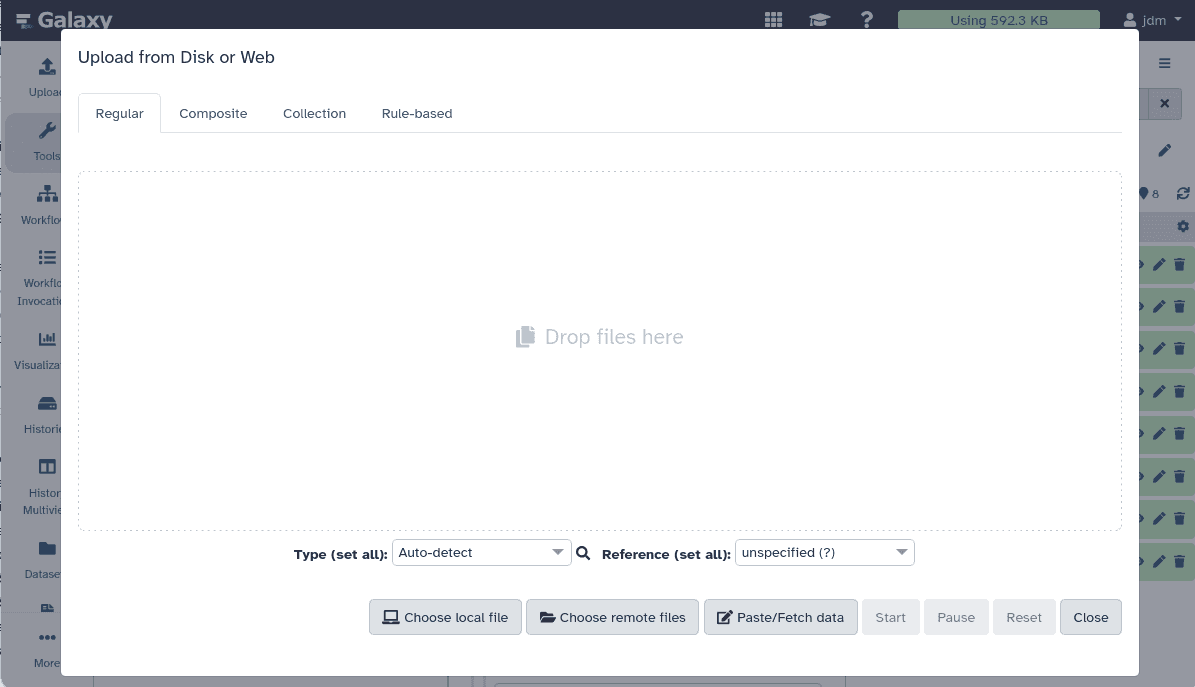Select the Upload icon in sidebar

(x=46, y=67)
